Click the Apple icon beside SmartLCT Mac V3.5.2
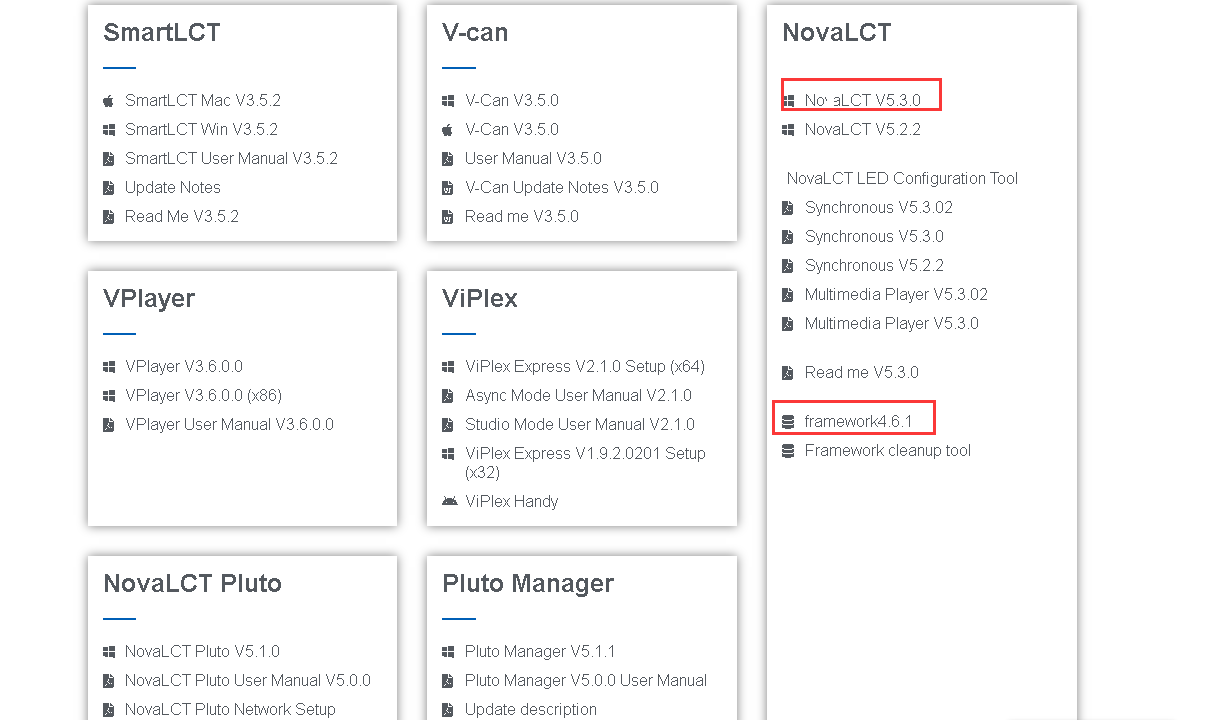Screen dimensions: 1208x720 pos(108,101)
